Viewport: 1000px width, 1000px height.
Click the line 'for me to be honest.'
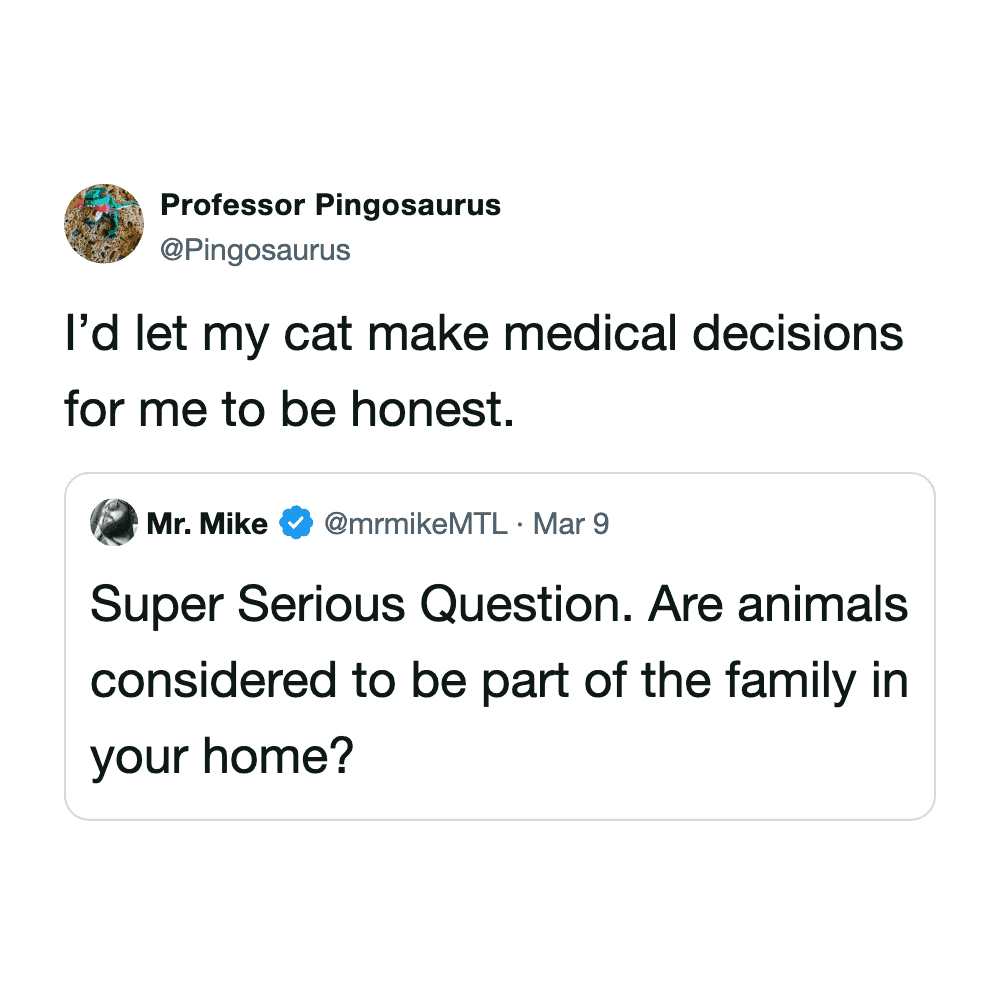tap(289, 409)
